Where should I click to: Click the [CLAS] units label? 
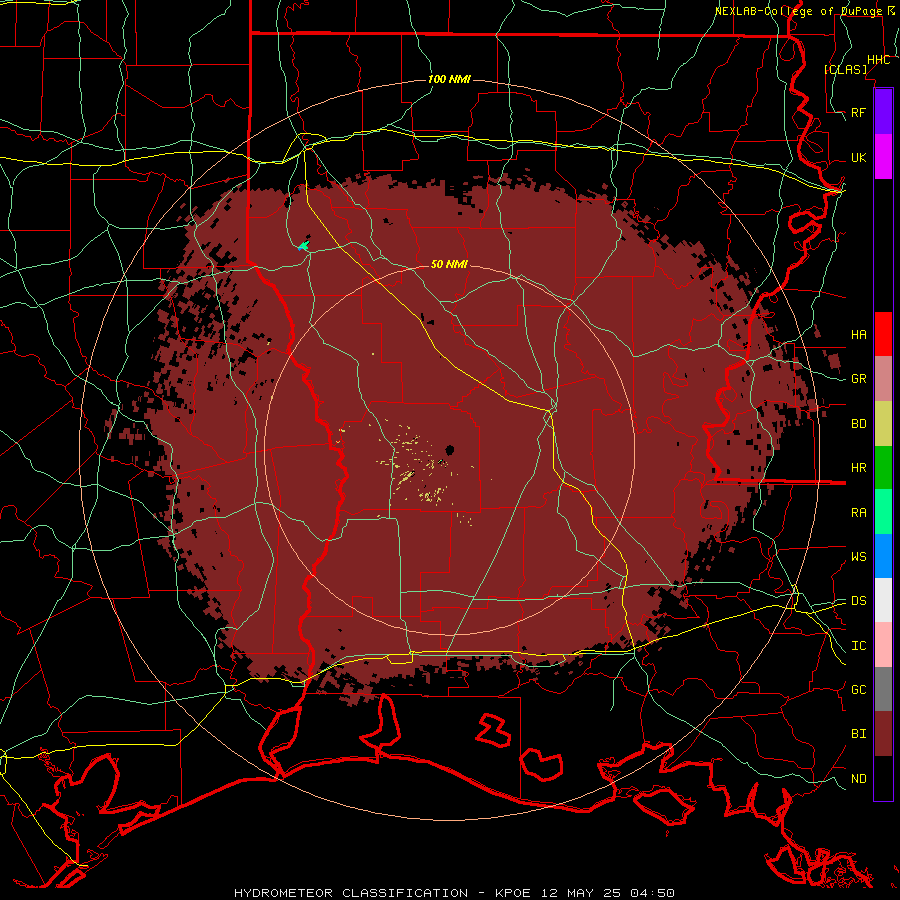(x=845, y=69)
